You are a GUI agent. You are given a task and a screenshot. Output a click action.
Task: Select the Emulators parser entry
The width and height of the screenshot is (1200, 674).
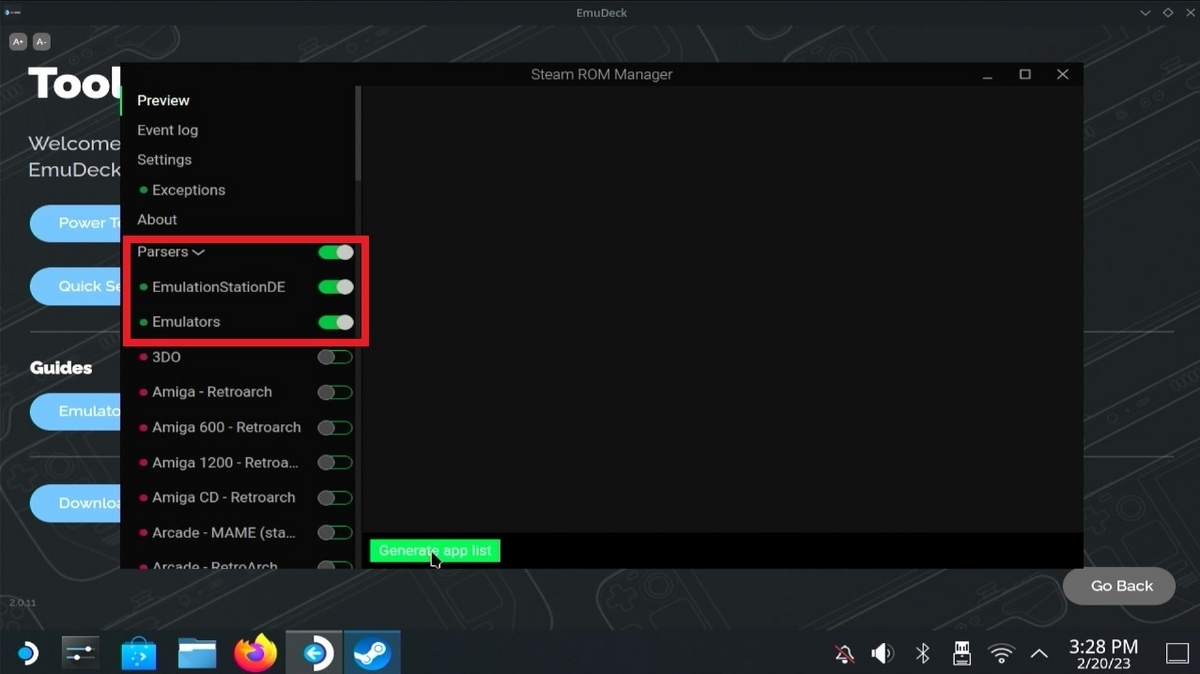click(x=186, y=322)
